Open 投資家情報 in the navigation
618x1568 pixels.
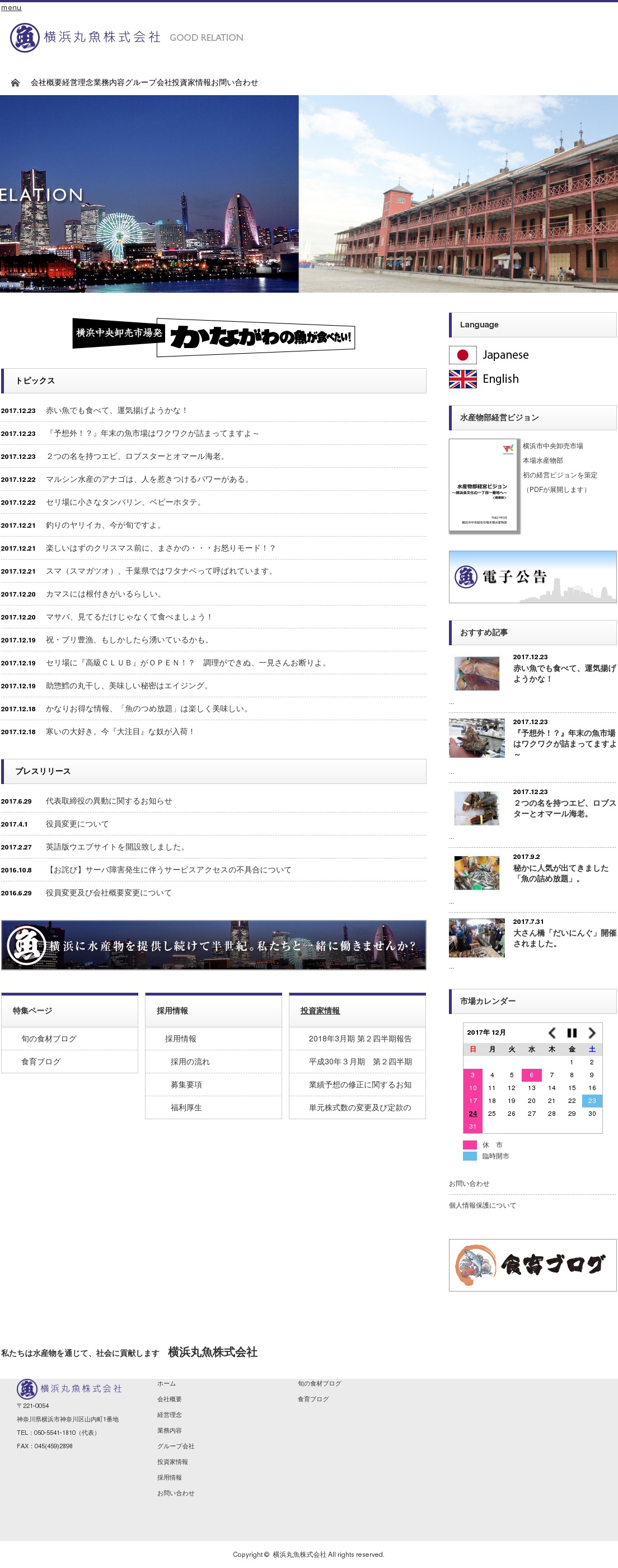(193, 83)
